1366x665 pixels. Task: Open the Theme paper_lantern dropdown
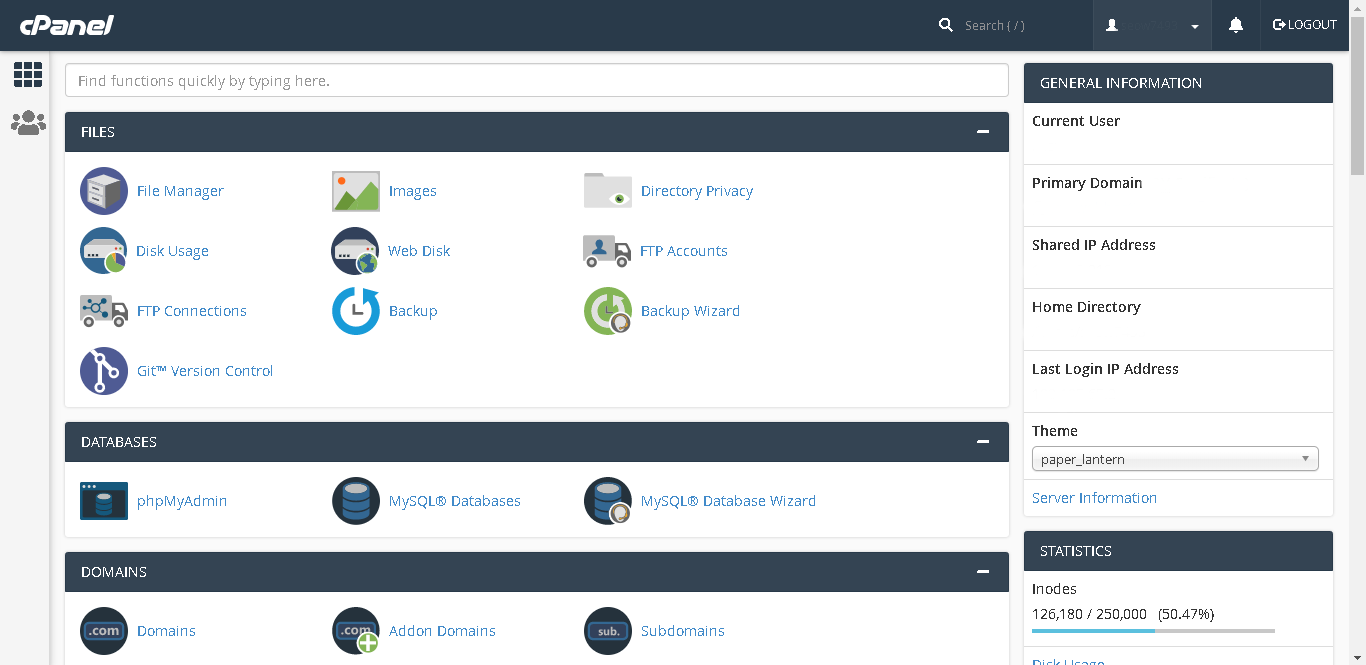[1175, 459]
